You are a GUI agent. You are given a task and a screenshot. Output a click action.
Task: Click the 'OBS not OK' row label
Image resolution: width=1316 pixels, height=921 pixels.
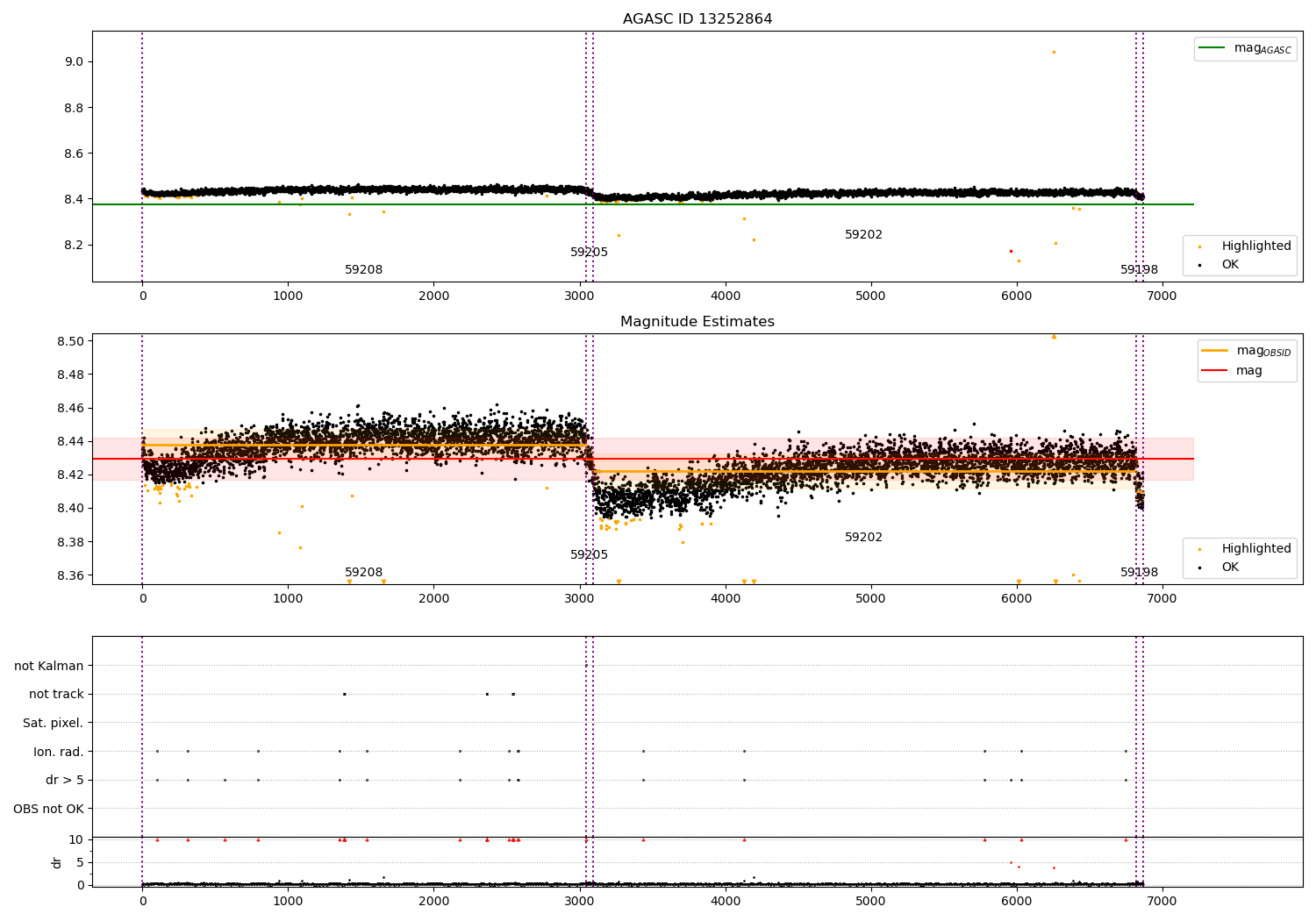tap(49, 809)
